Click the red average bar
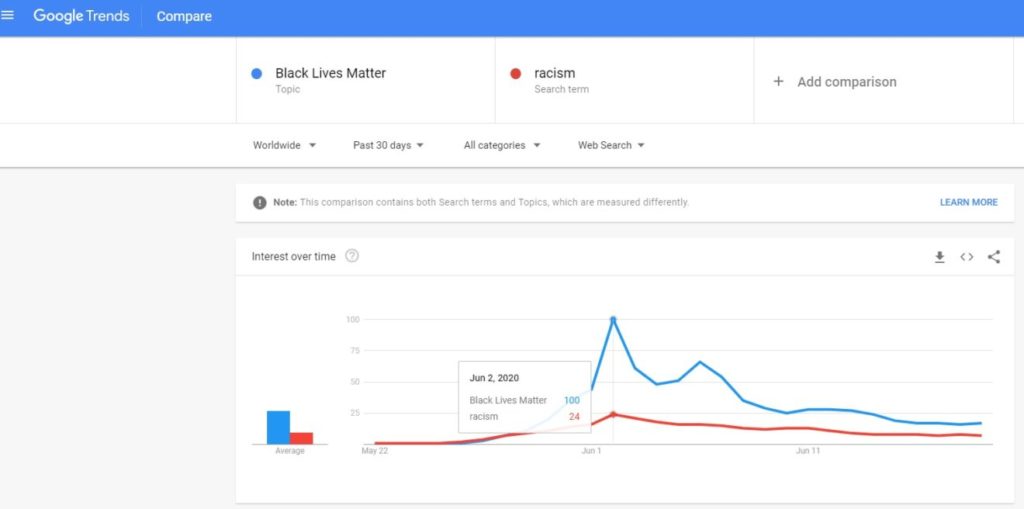Image resolution: width=1024 pixels, height=509 pixels. pos(302,438)
